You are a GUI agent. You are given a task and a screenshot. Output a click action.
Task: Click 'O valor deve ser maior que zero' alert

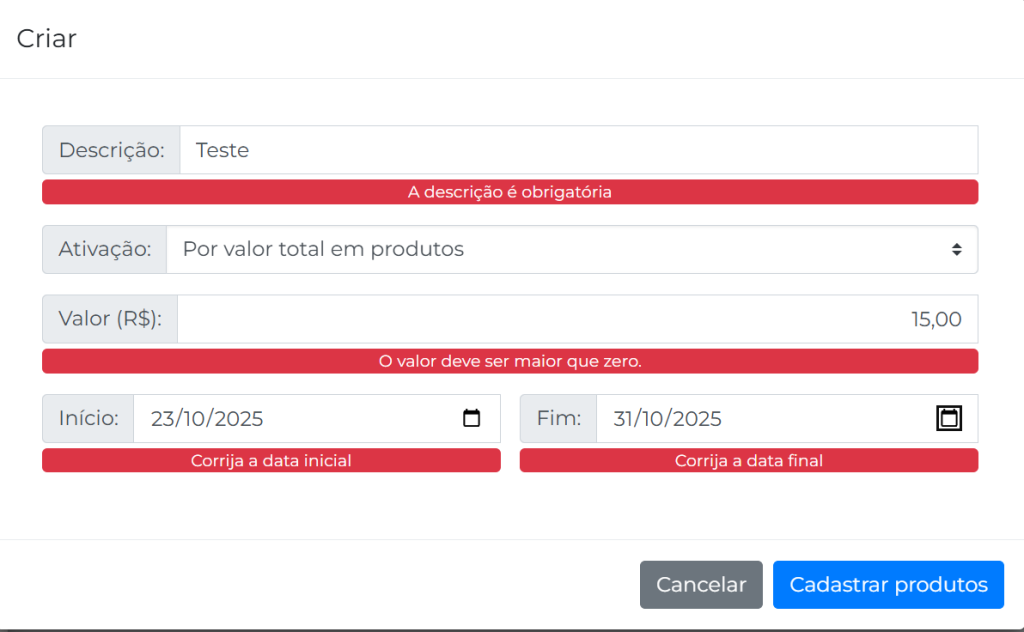pos(510,361)
